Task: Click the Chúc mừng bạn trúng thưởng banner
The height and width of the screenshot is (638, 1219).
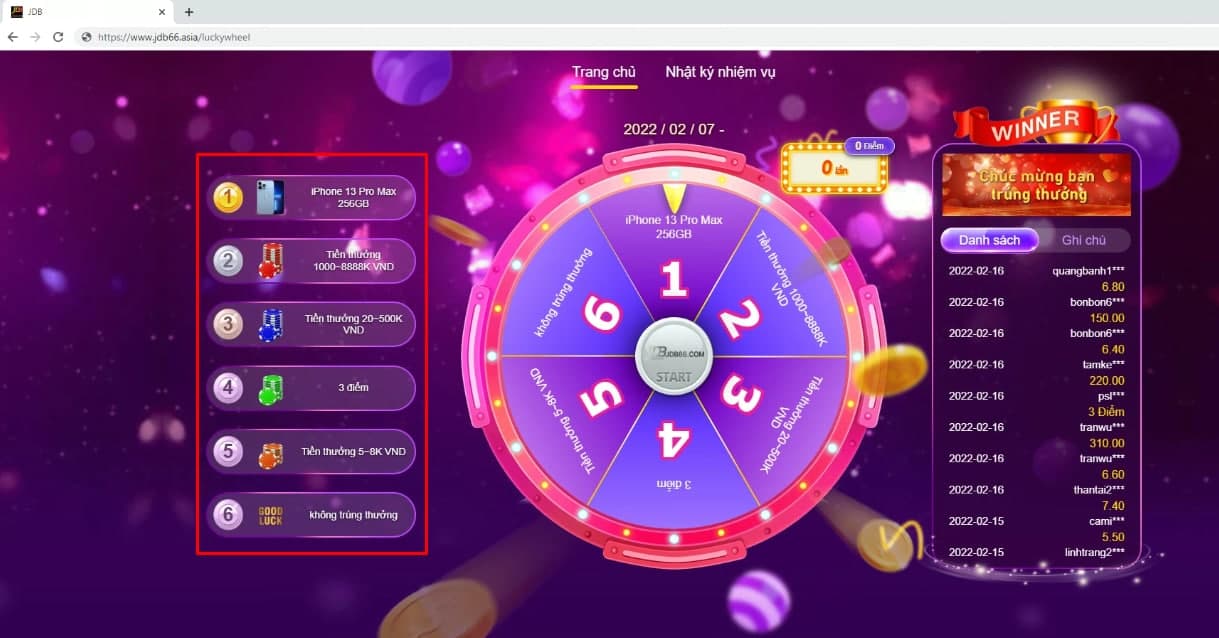Action: click(x=1036, y=185)
